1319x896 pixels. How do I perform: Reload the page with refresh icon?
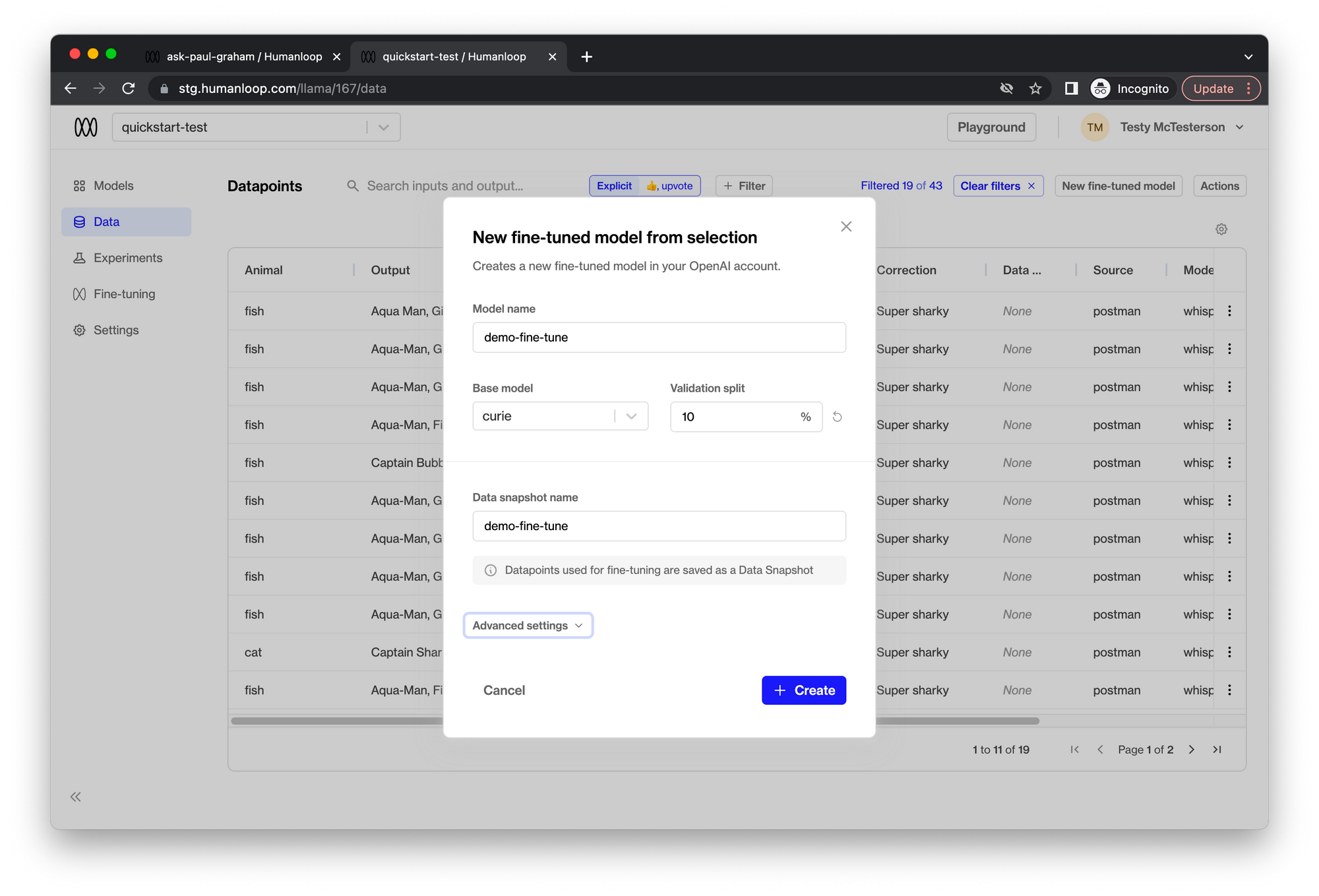[x=129, y=88]
